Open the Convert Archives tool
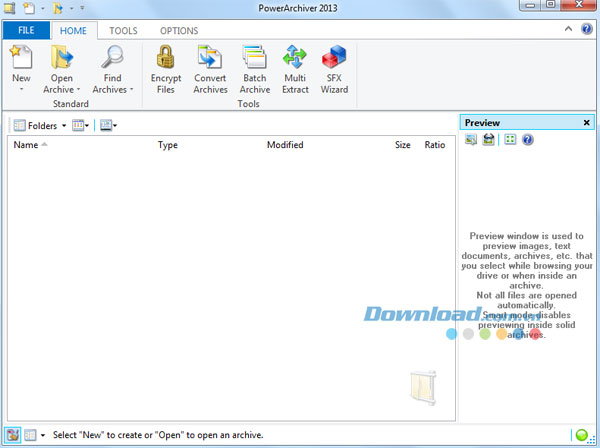The image size is (600, 448). (x=210, y=60)
